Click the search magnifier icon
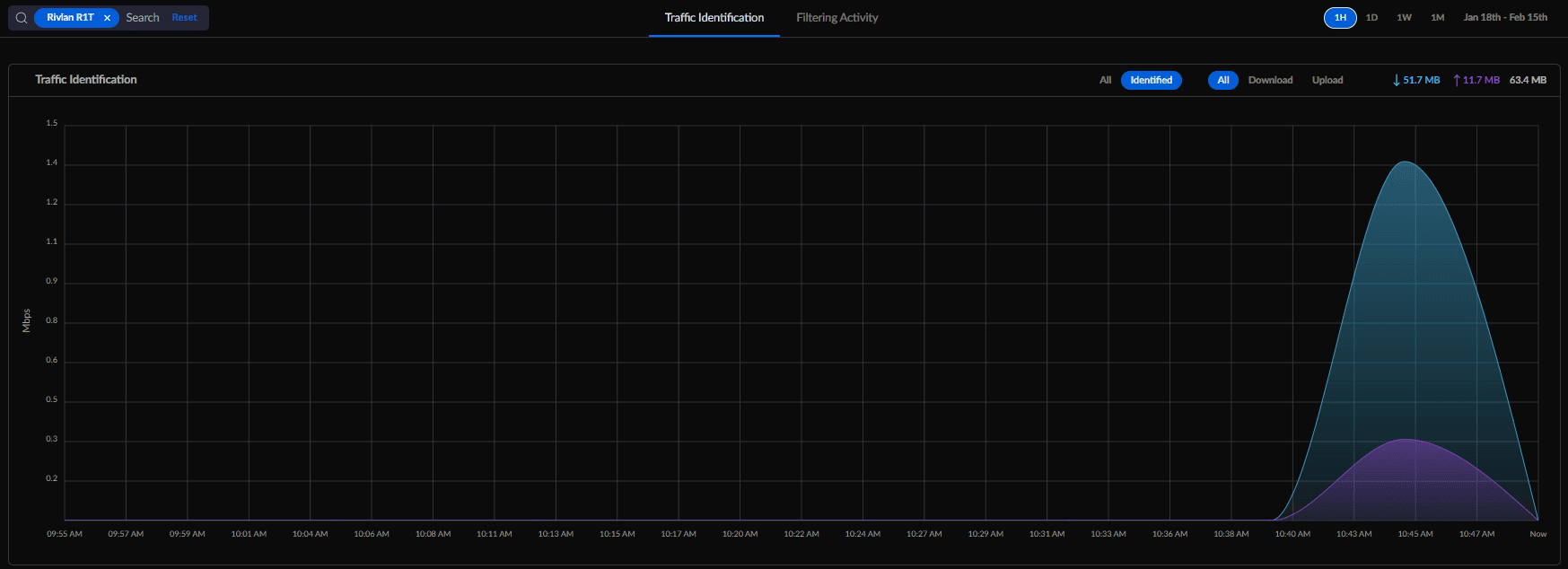The image size is (1568, 569). click(x=22, y=18)
